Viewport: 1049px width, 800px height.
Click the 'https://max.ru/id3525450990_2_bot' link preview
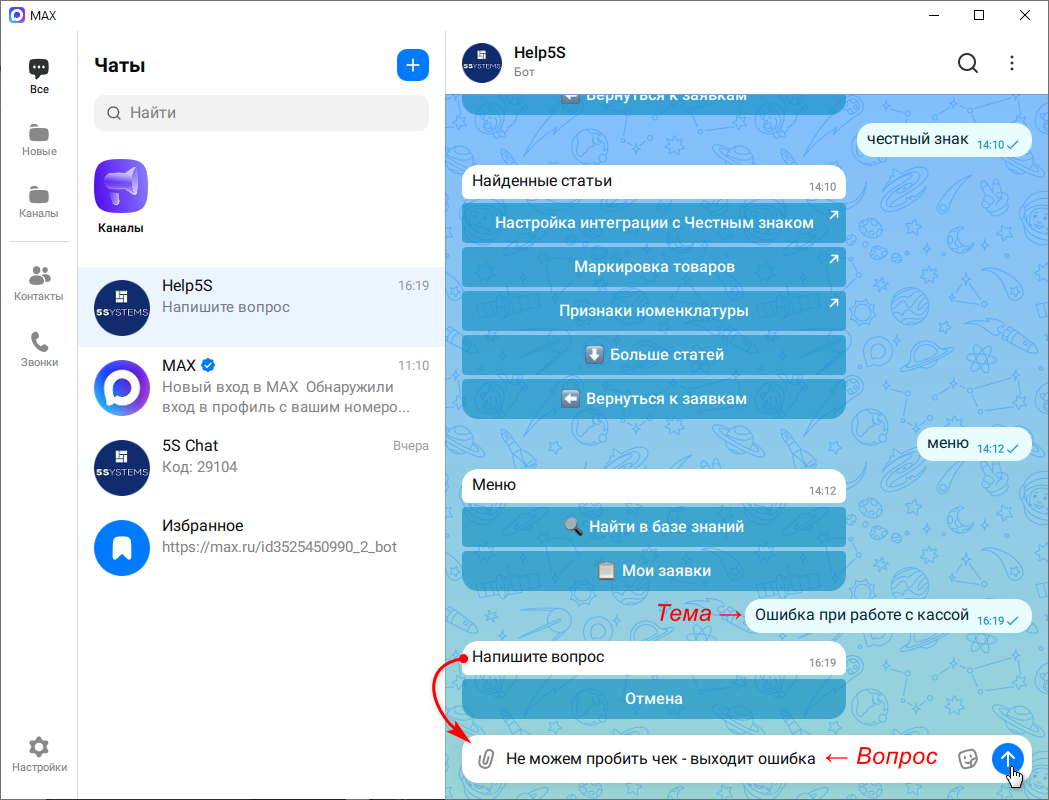[x=279, y=547]
